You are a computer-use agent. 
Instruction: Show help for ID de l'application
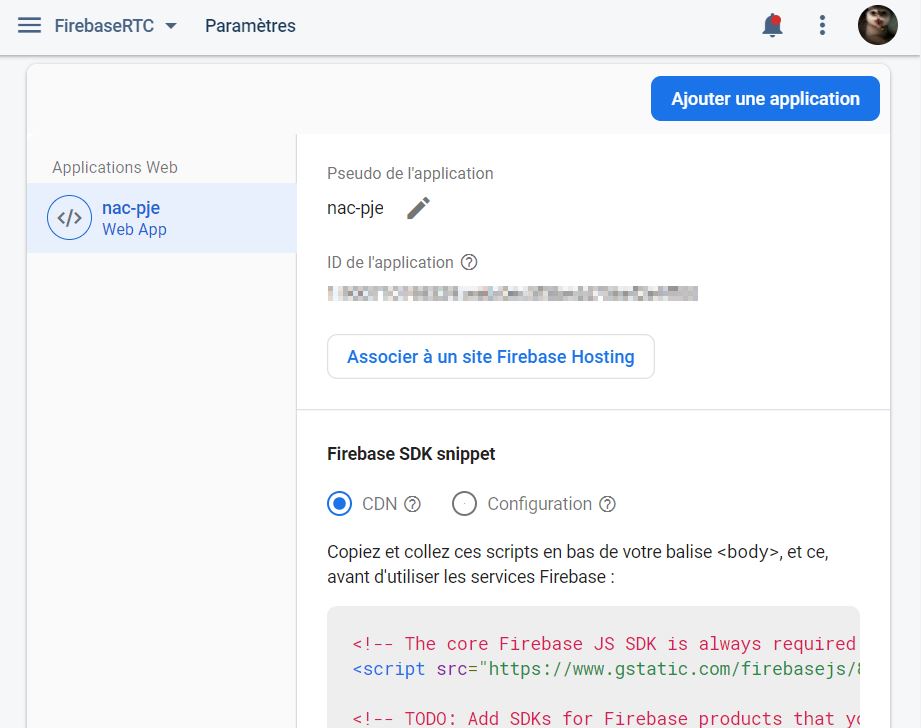tap(469, 262)
